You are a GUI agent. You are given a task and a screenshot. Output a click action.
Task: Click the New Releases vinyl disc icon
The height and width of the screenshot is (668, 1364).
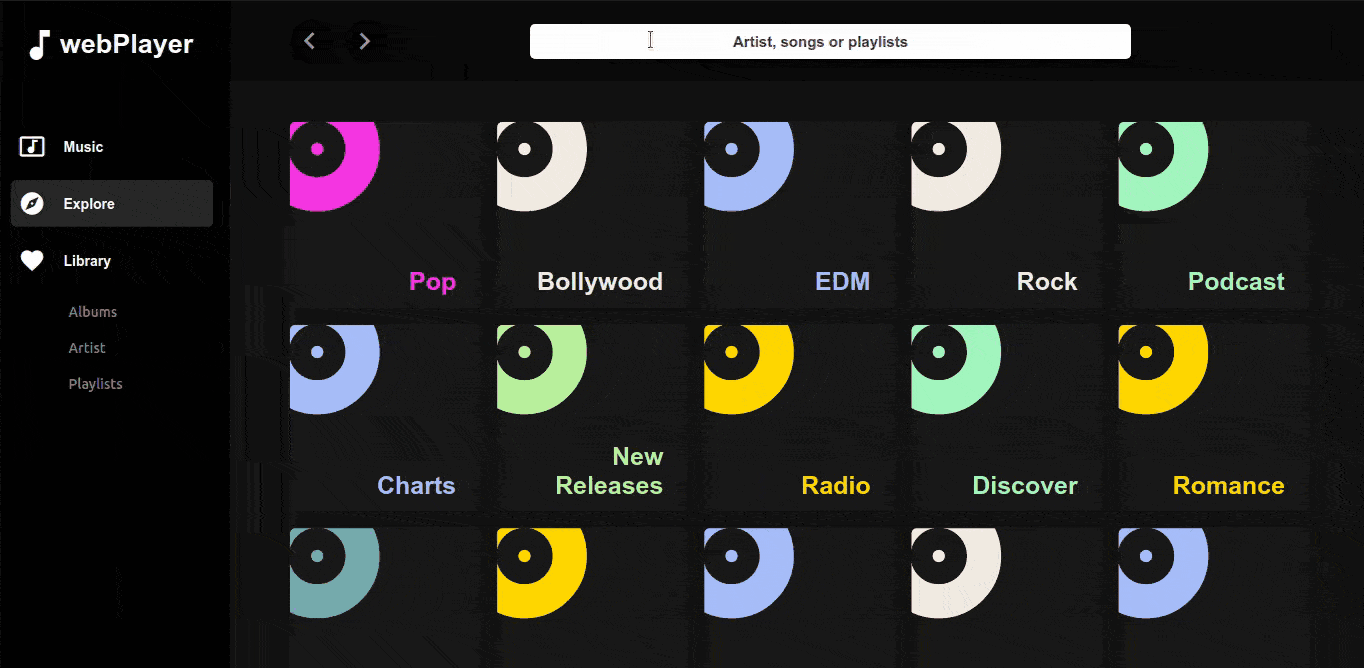(x=541, y=369)
